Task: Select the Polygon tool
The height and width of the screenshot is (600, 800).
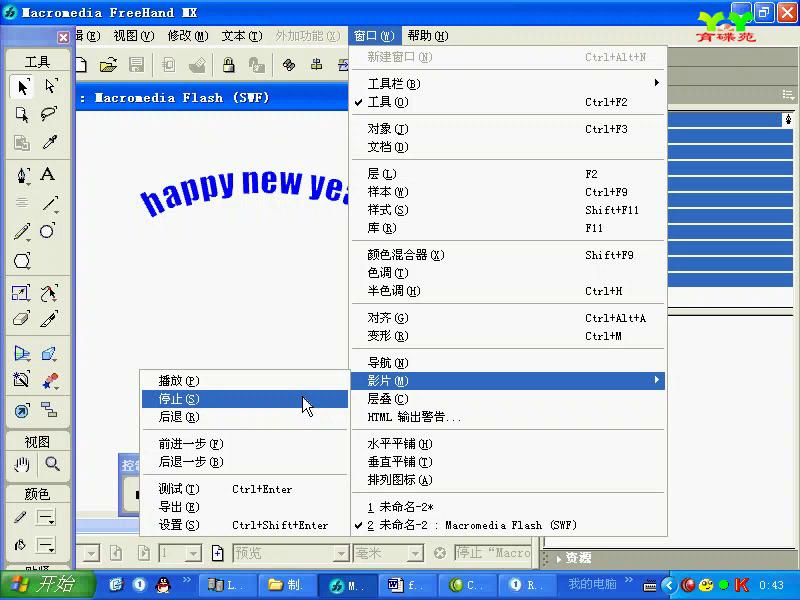Action: 22,261
